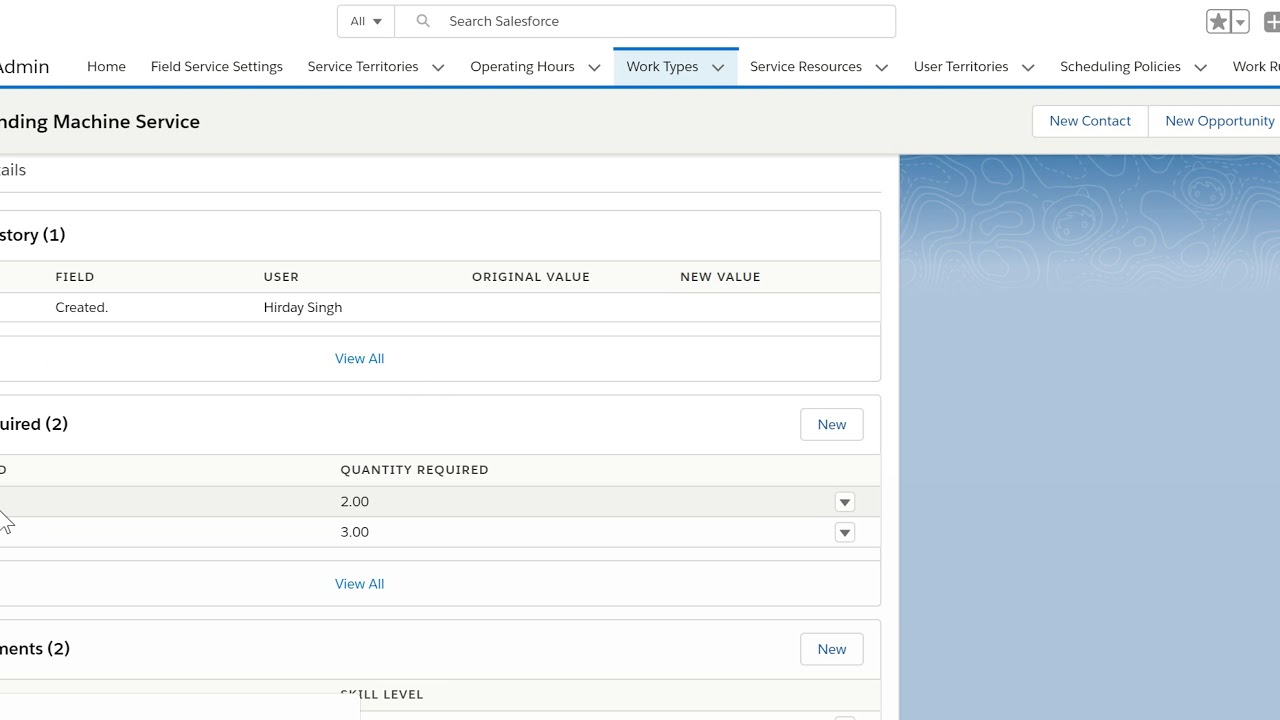The width and height of the screenshot is (1280, 720).
Task: Click the Created. field cell
Action: pos(82,307)
